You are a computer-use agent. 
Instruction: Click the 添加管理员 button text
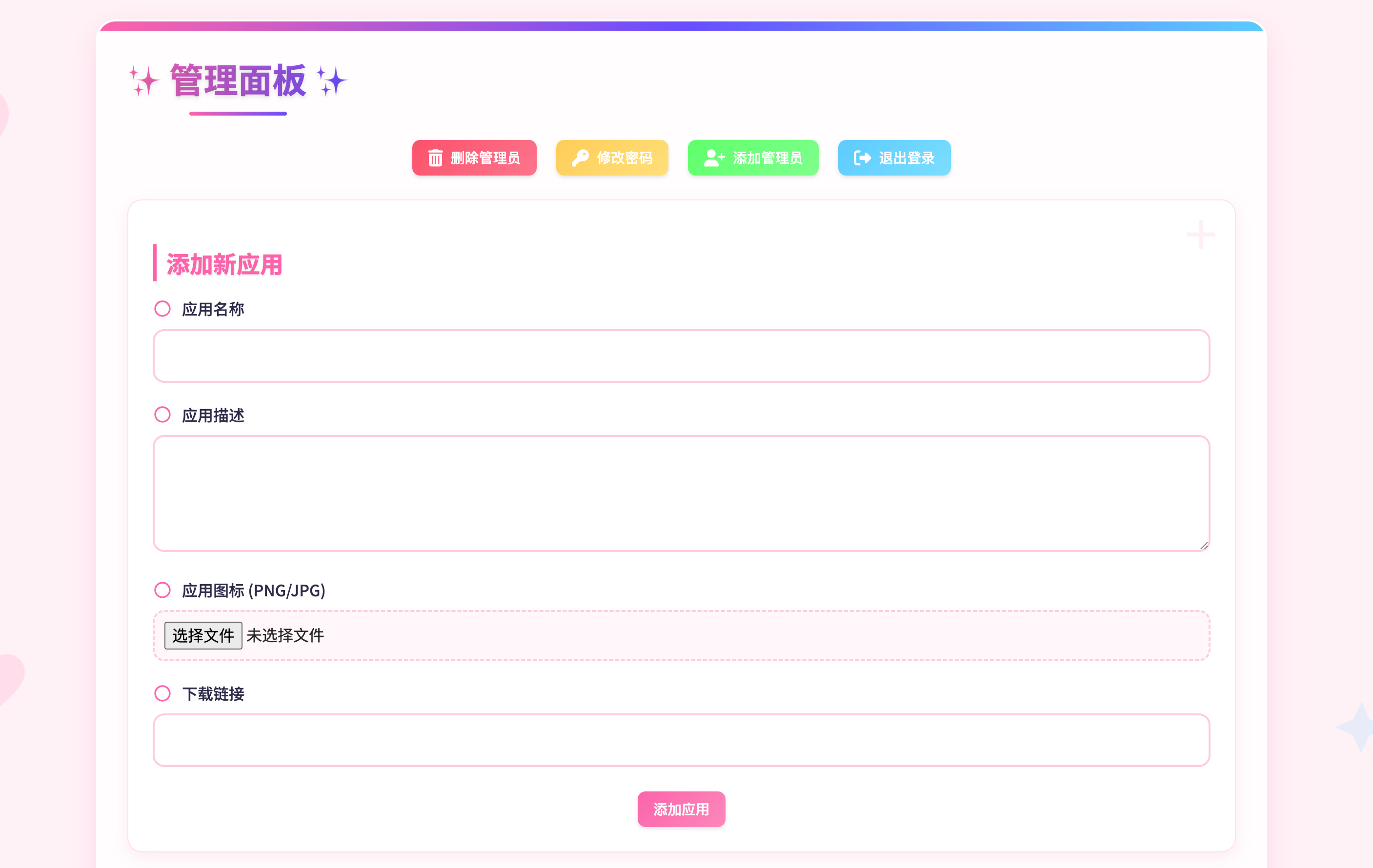point(767,158)
